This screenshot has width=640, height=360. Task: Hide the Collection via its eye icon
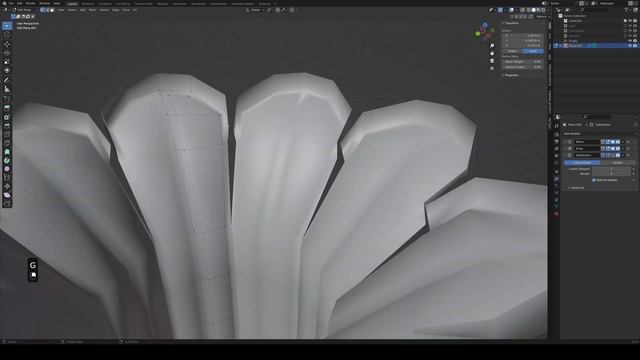point(630,20)
